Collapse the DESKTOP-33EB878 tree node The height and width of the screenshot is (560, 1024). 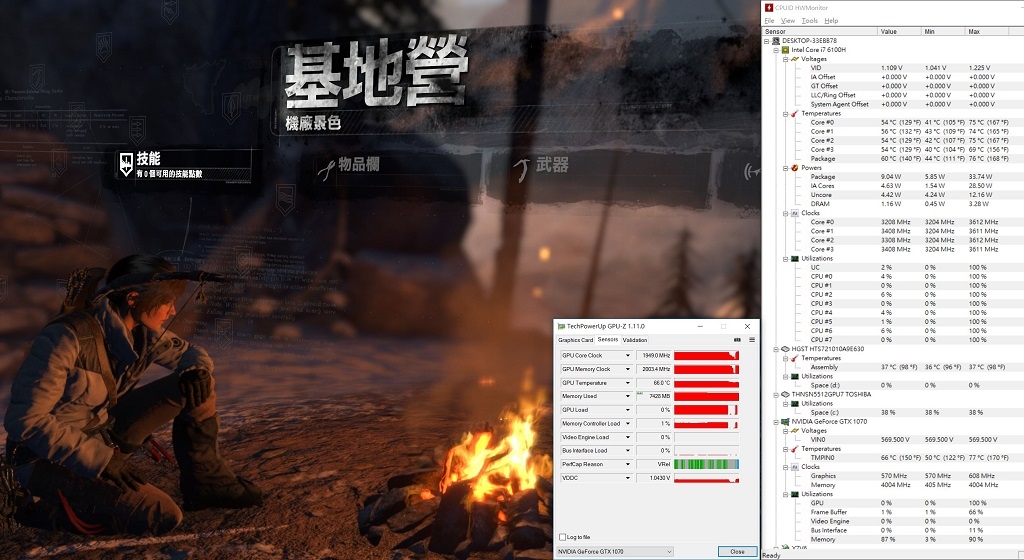point(767,40)
